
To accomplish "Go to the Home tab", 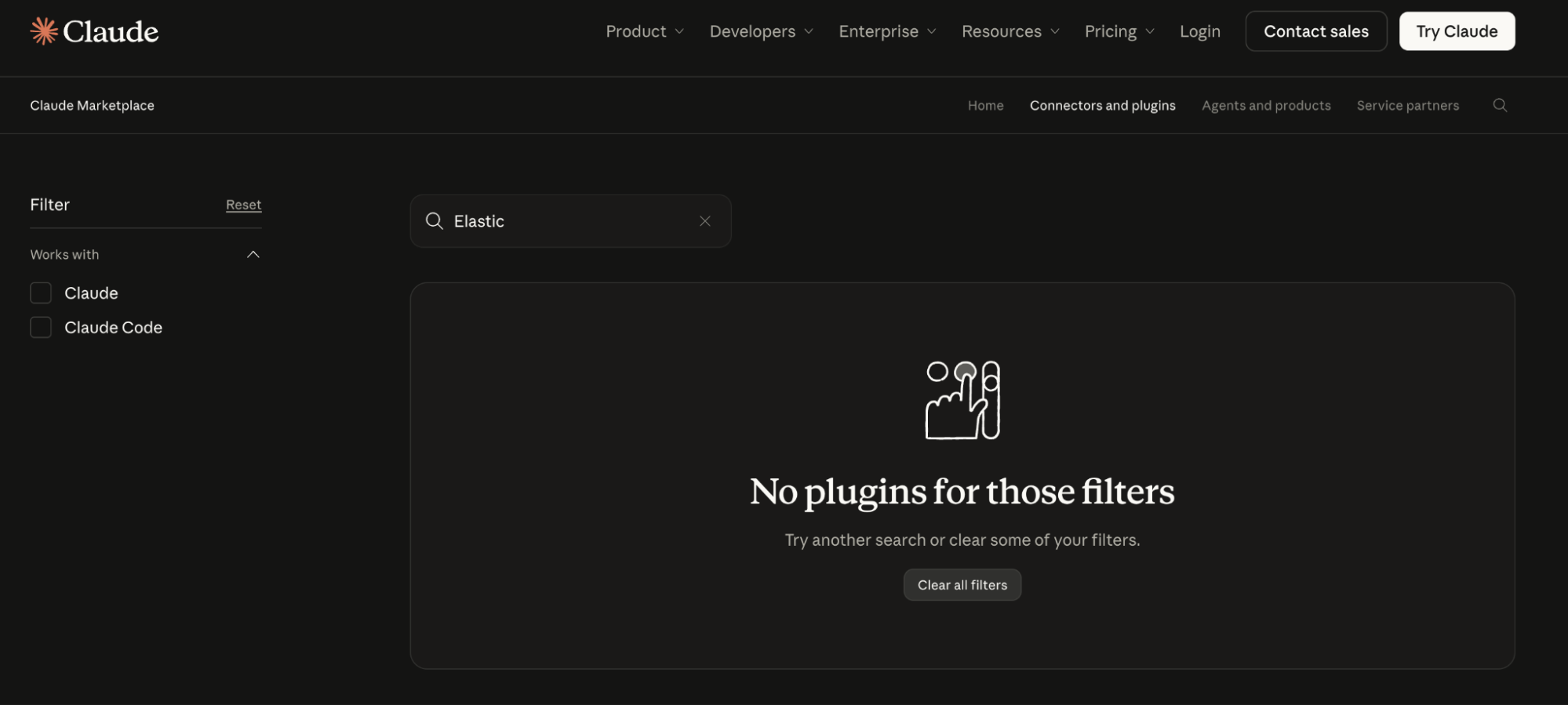I will [x=985, y=105].
